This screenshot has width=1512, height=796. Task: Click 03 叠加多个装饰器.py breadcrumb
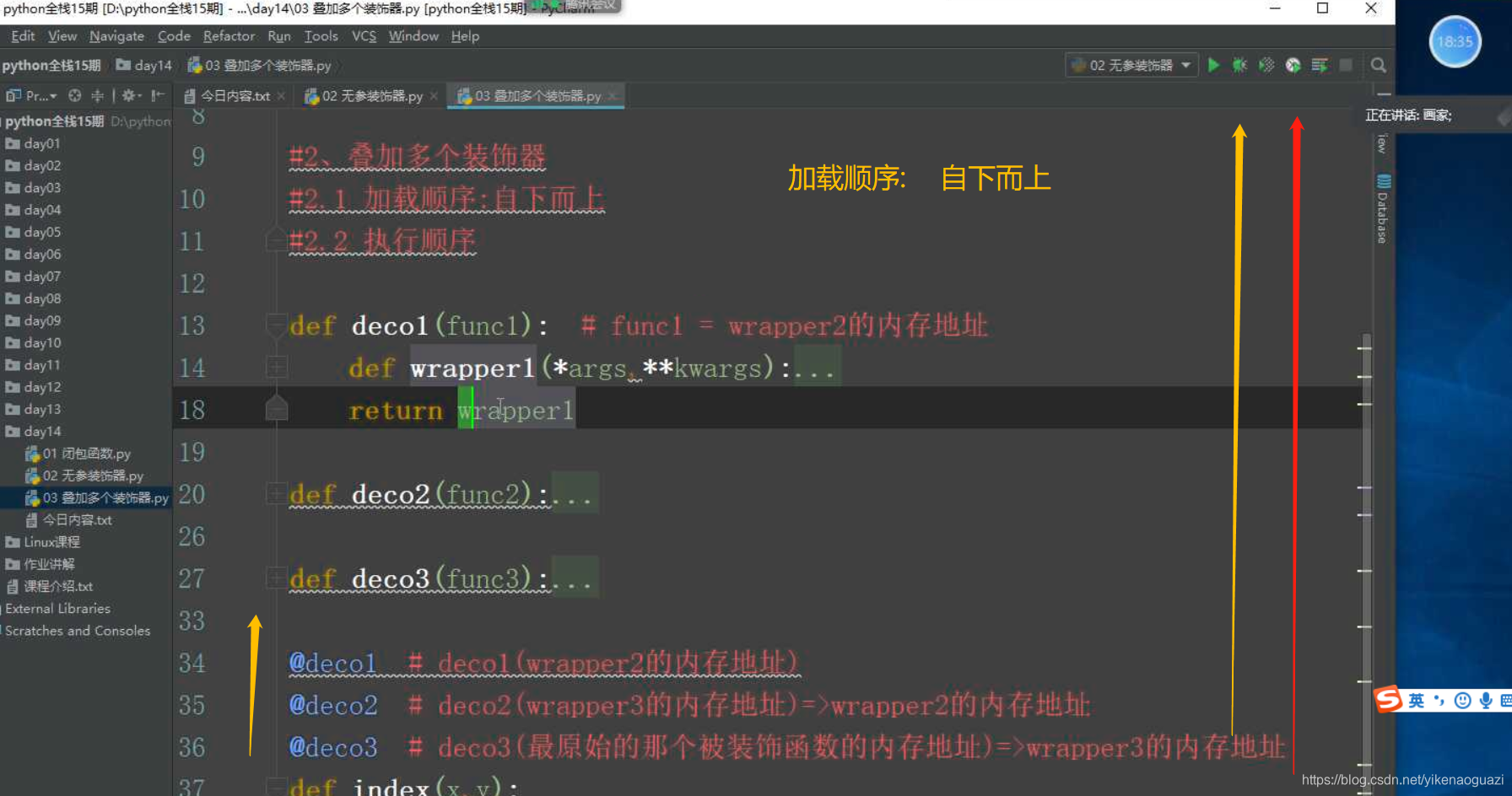260,65
